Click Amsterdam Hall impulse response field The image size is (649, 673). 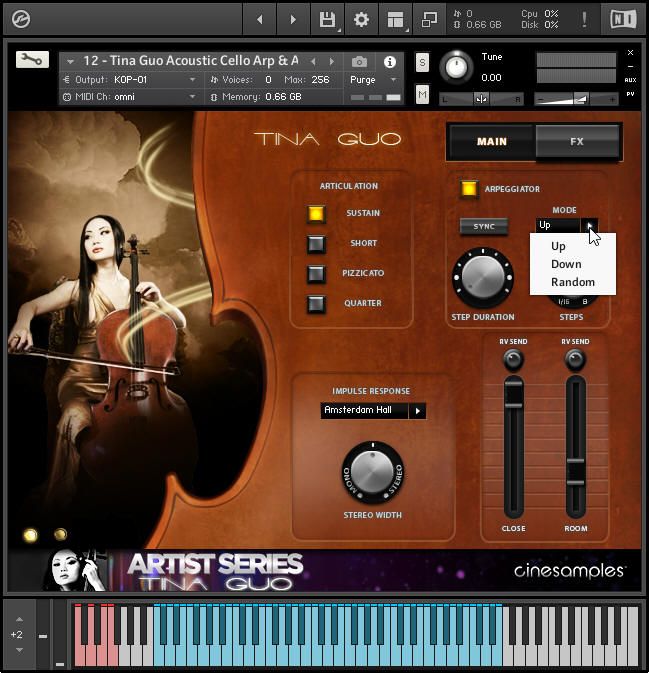click(x=364, y=410)
